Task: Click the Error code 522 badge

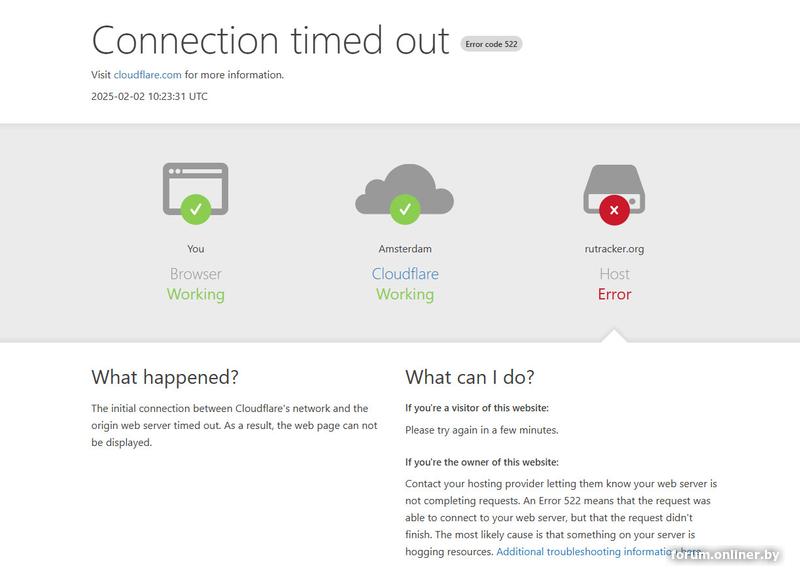Action: click(491, 44)
